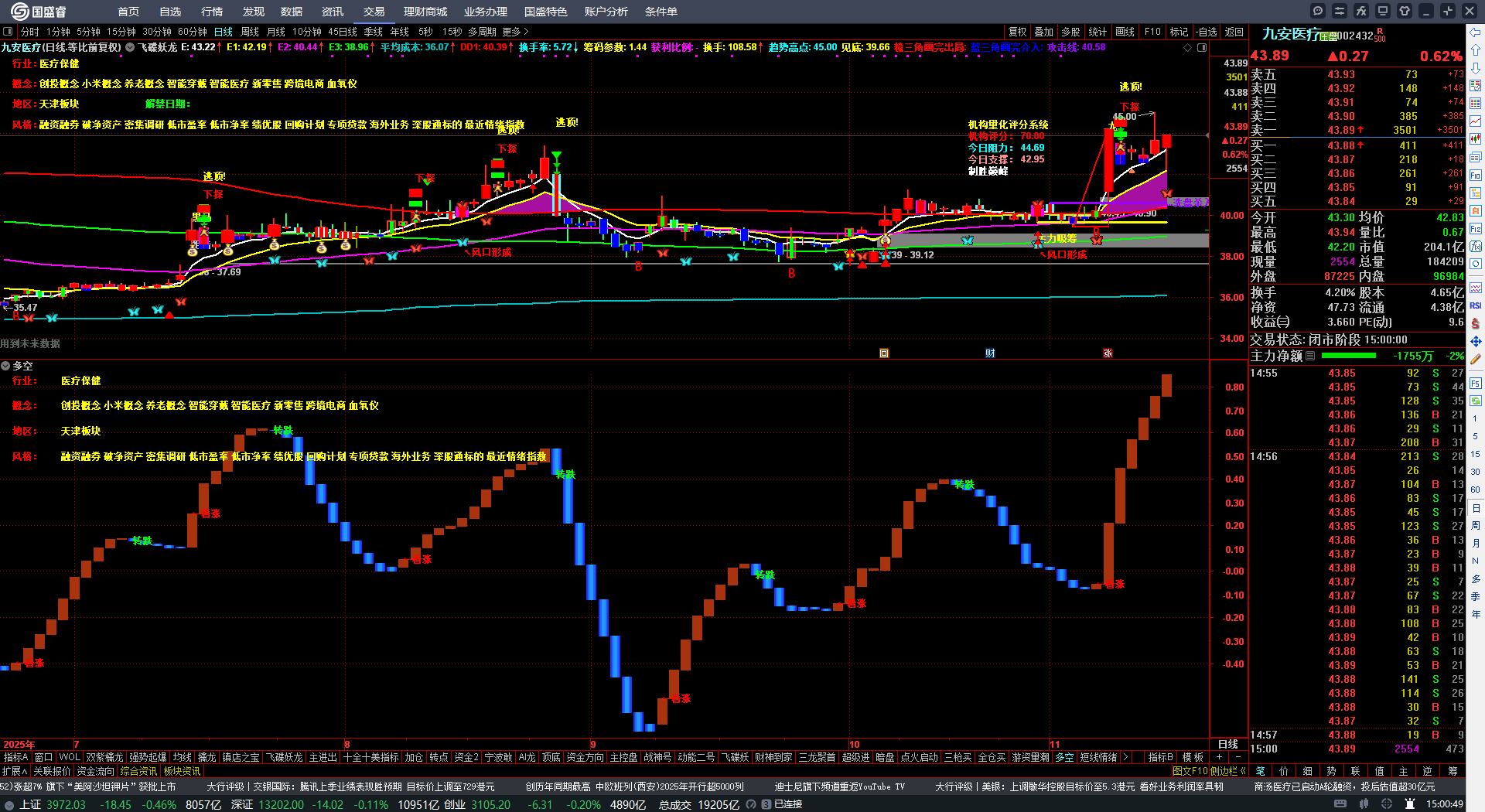Open the 账户分析 menu
This screenshot has height=812, width=1485.
pyautogui.click(x=606, y=12)
